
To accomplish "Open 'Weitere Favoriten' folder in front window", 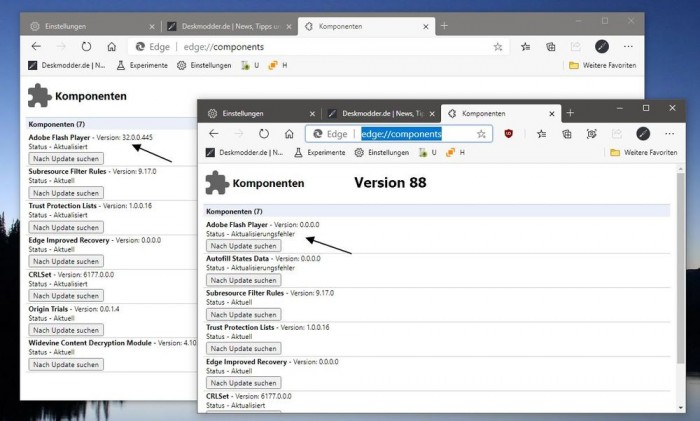I will 643,153.
